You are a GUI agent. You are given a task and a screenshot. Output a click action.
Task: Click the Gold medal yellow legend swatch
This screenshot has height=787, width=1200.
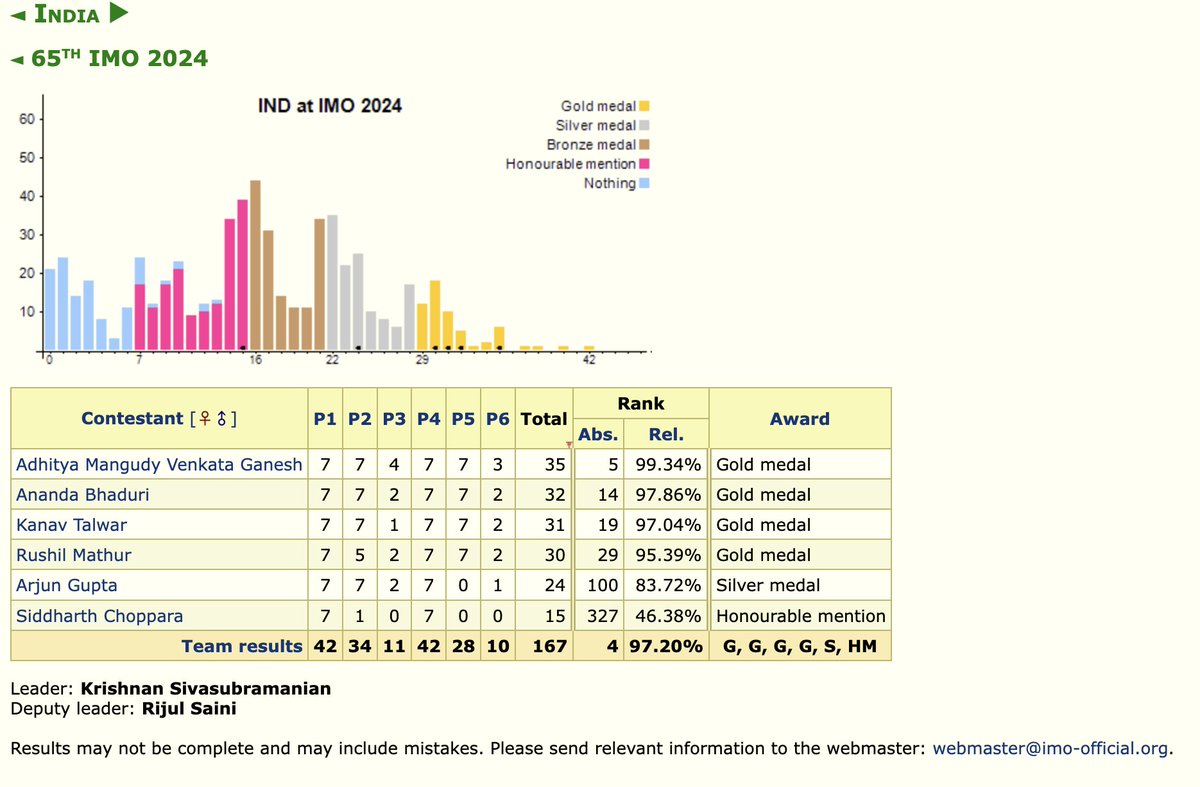645,106
